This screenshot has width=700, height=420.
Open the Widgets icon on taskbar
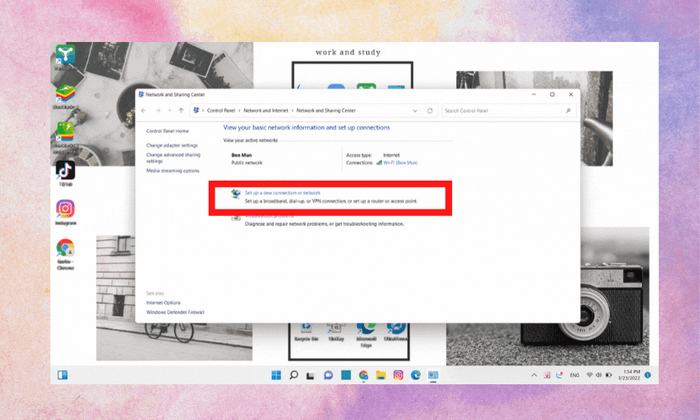[62, 375]
